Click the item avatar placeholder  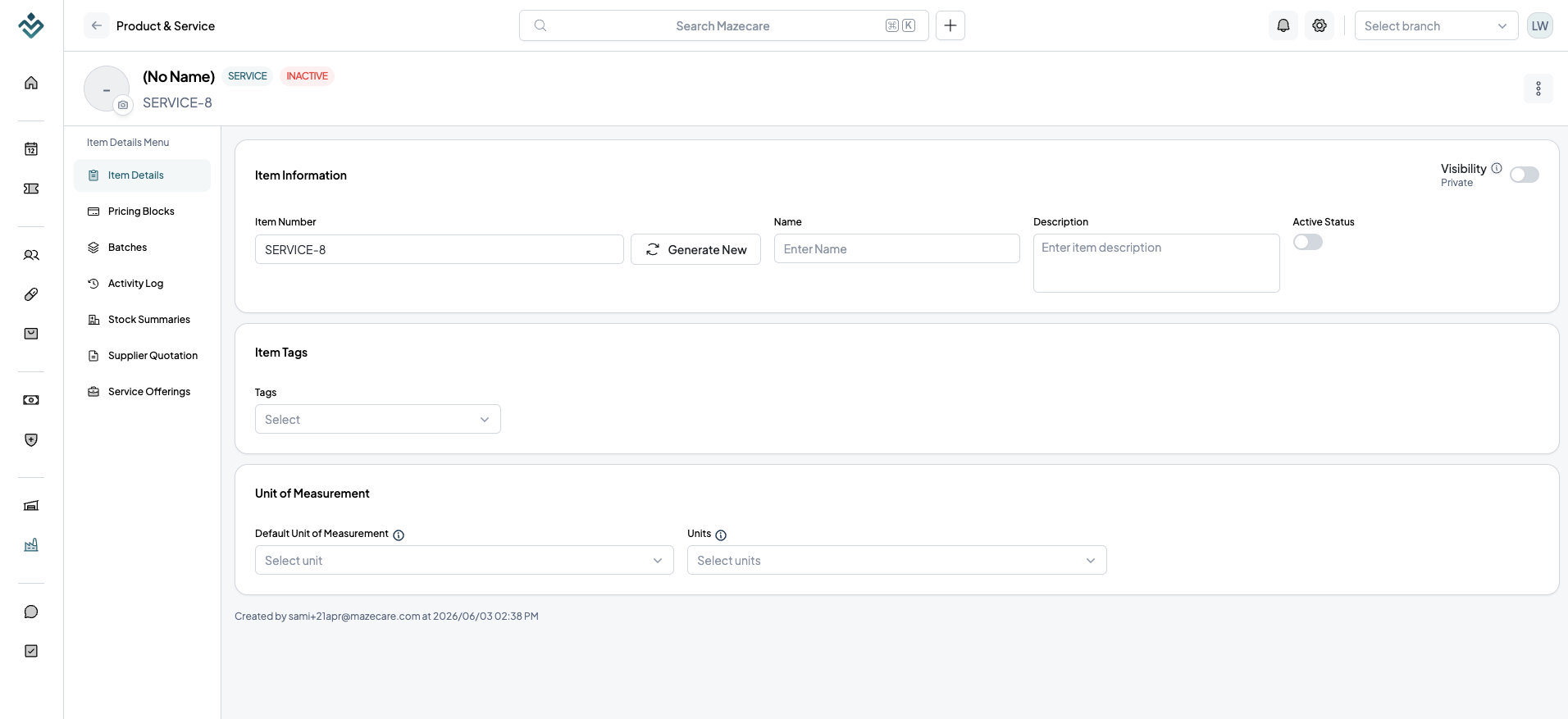pos(107,89)
